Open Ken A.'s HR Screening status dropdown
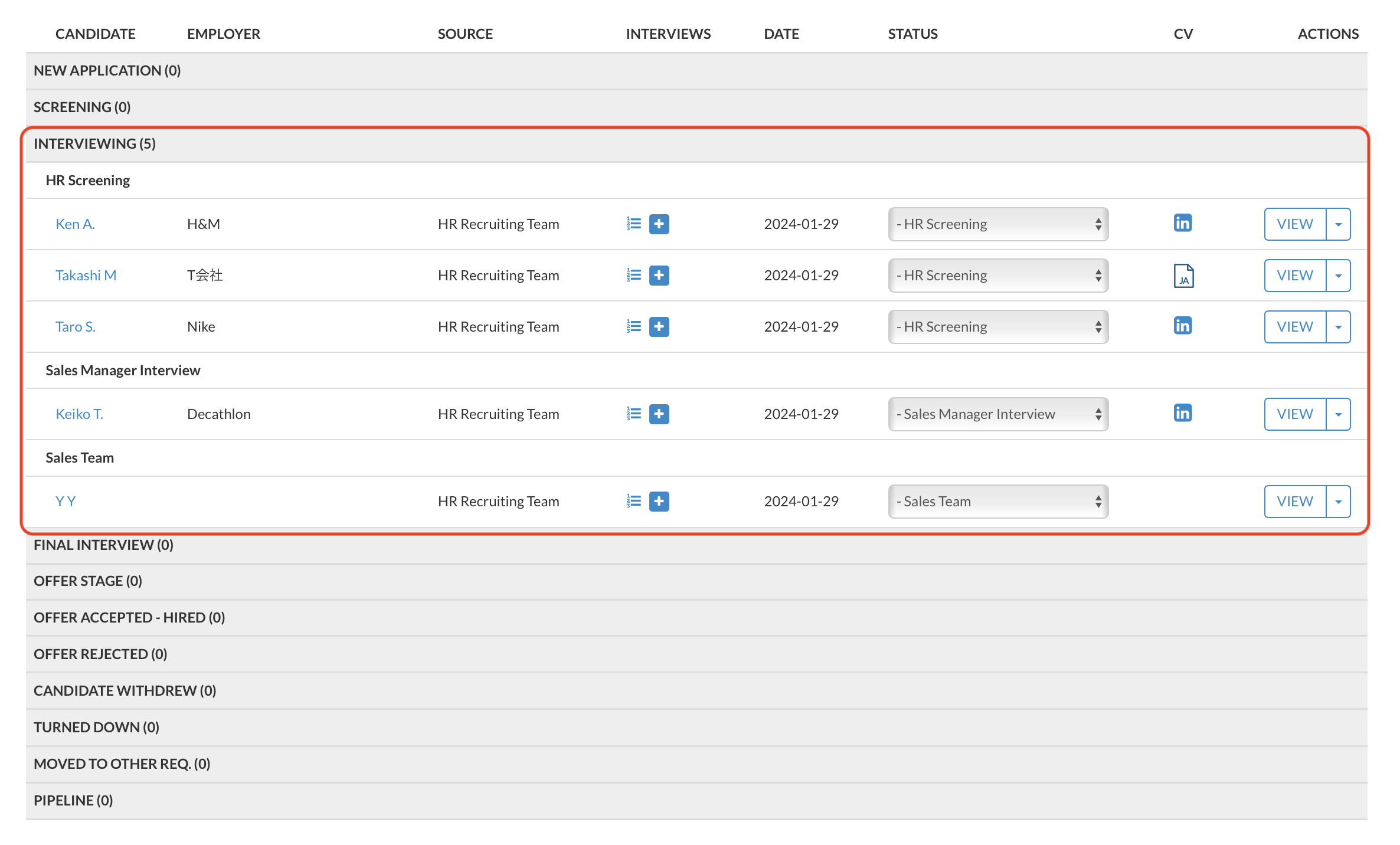The width and height of the screenshot is (1400, 845). pyautogui.click(x=997, y=224)
